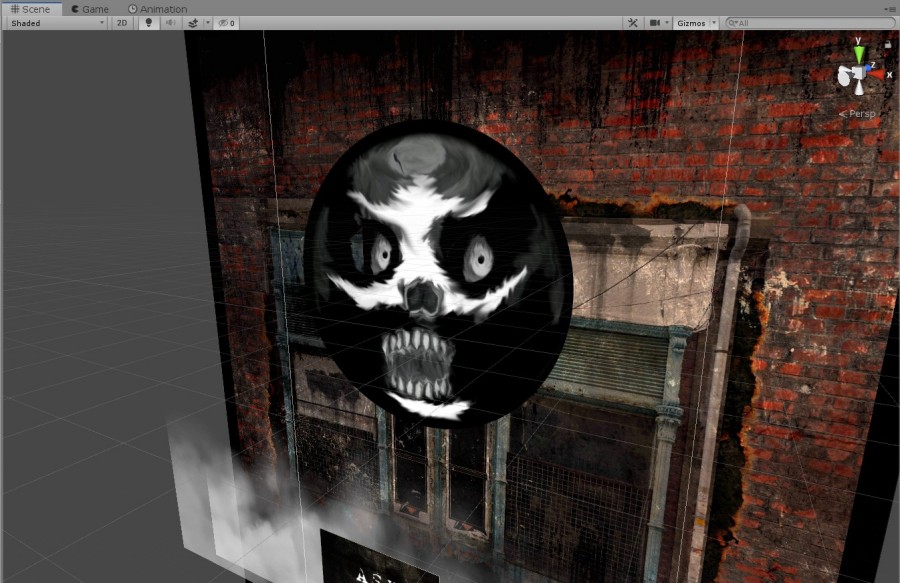Toggle scene lighting with the lightbulb icon
Screen dimensions: 900x583
[x=149, y=23]
